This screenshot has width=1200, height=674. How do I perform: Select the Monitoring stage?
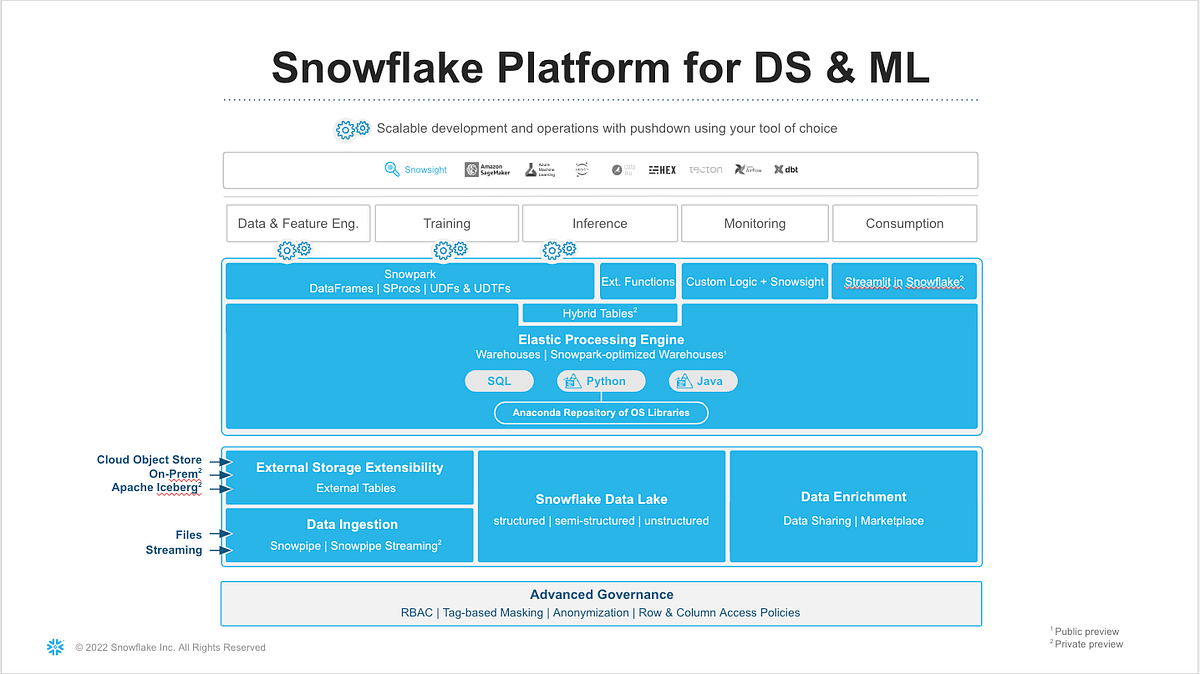click(754, 223)
